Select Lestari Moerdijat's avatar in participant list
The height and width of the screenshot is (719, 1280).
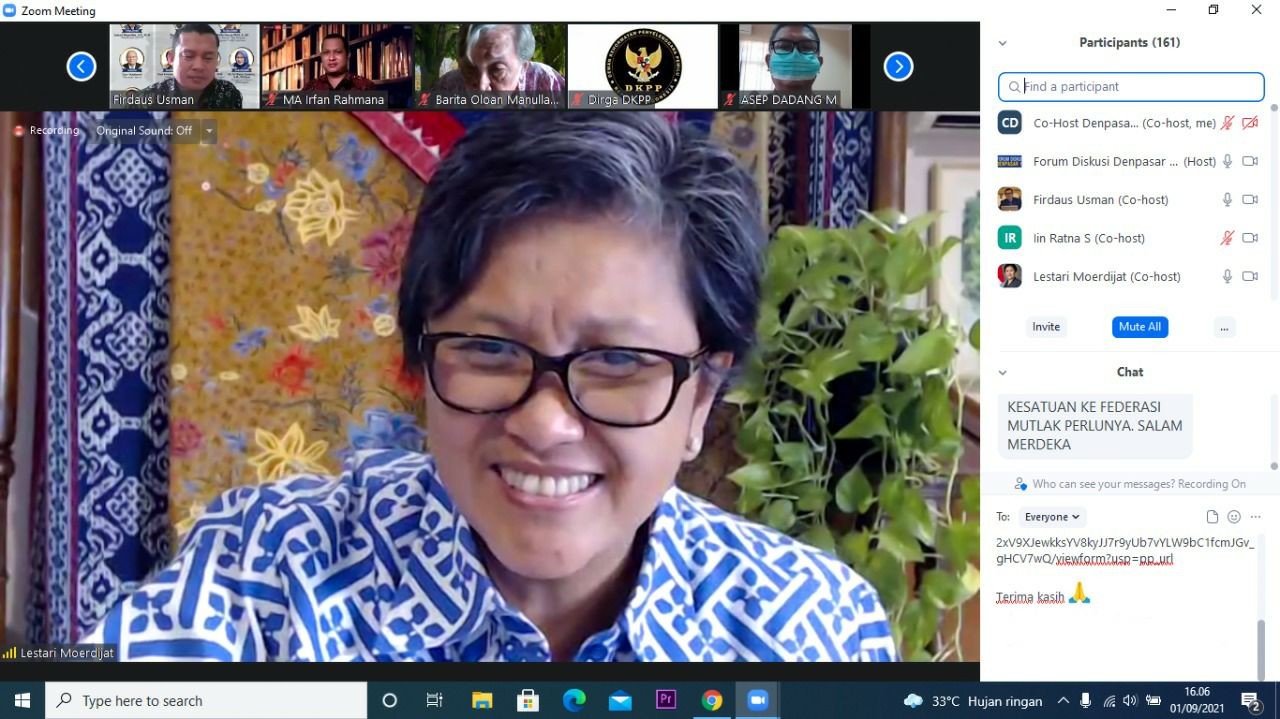[1009, 276]
